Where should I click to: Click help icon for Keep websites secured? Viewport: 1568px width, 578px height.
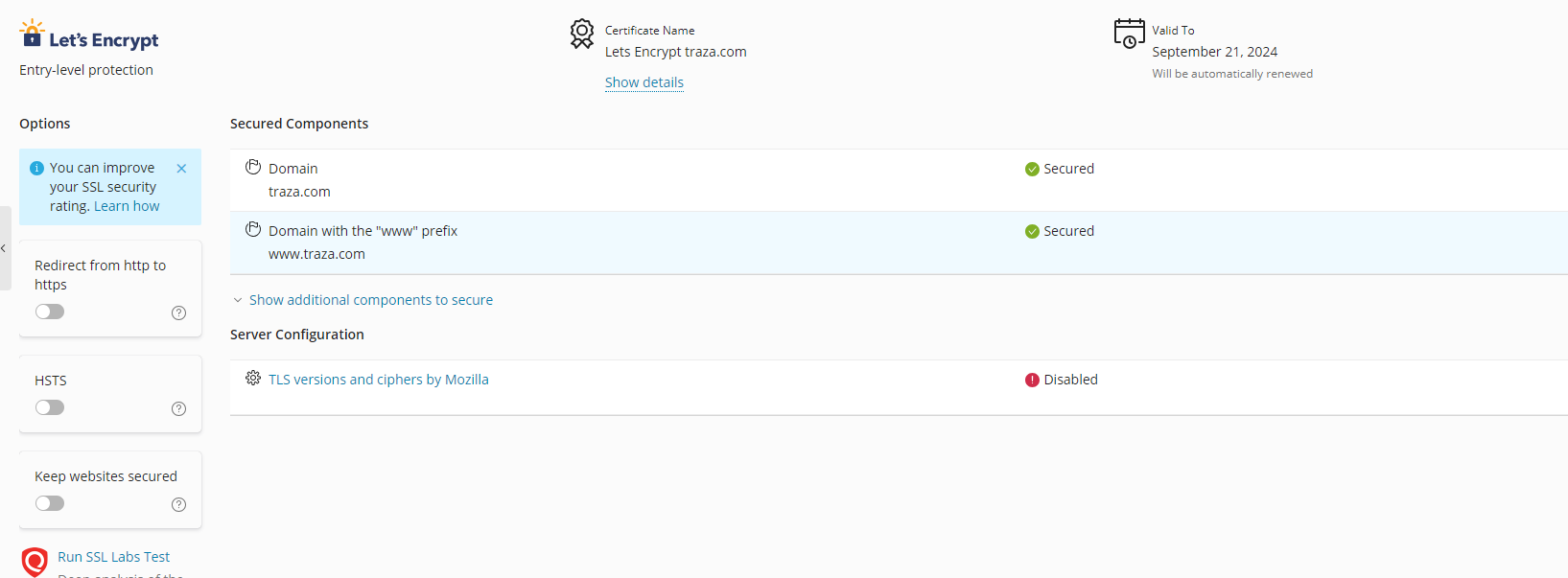(178, 504)
